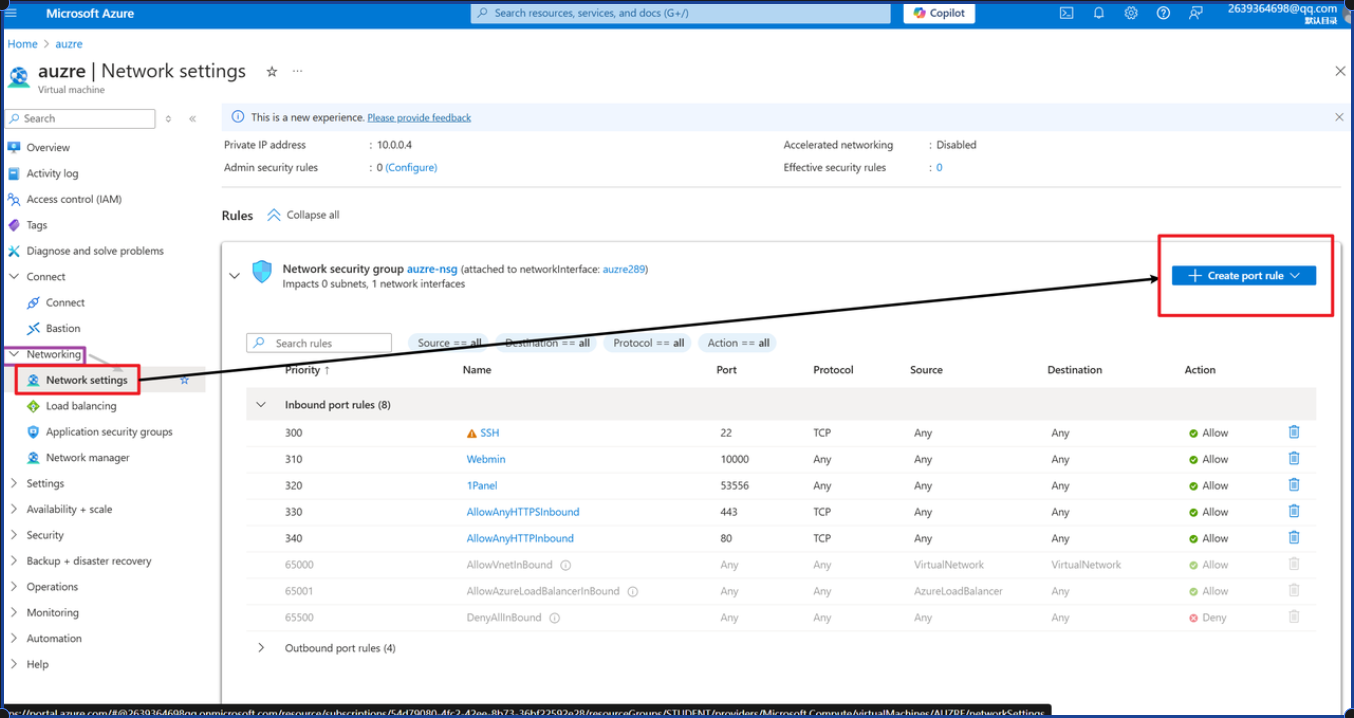Click the sidebar Search field
This screenshot has width=1354, height=718.
(80, 118)
